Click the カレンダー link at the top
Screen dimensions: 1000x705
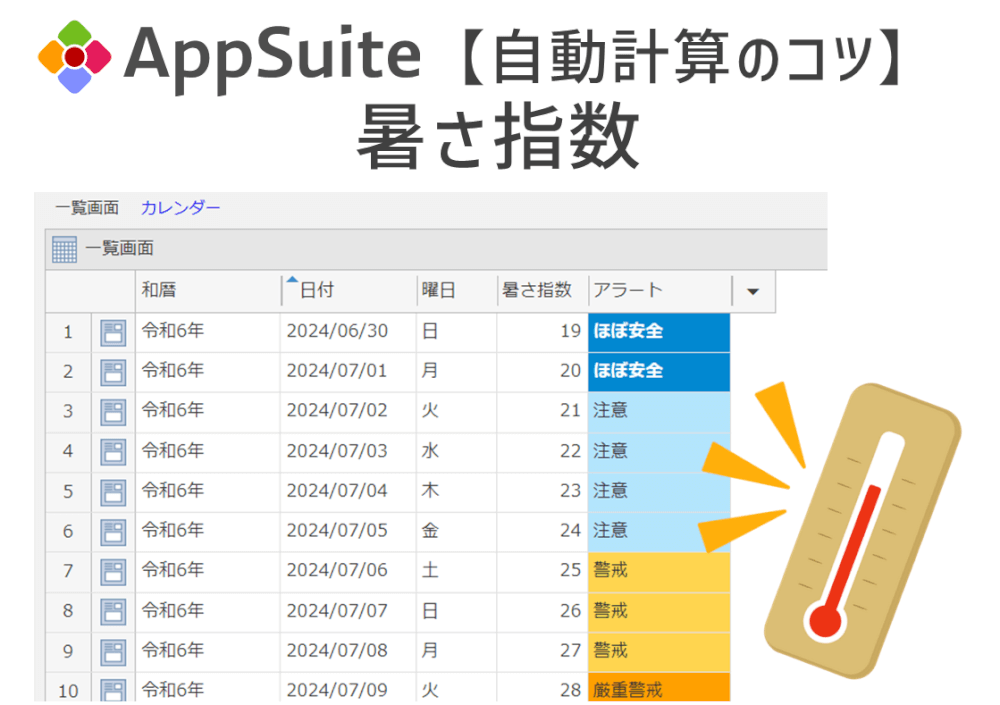[180, 208]
